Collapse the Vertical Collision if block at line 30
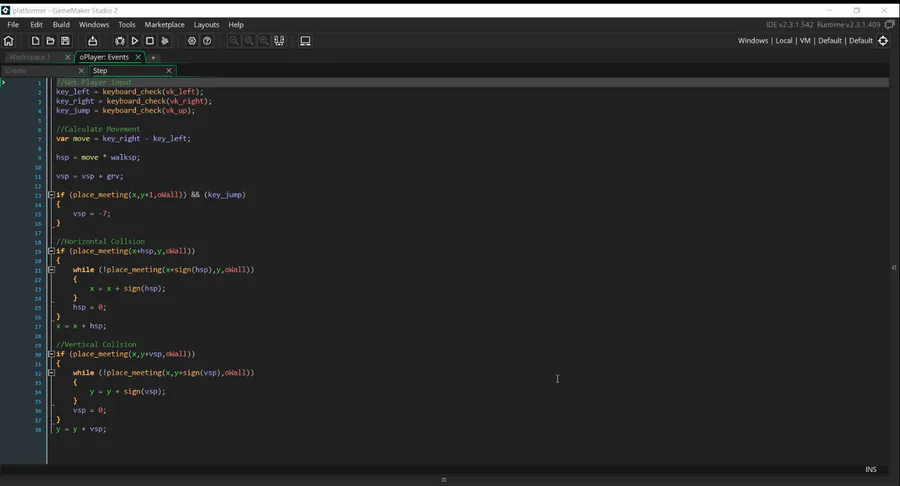Viewport: 900px width, 486px height. click(51, 354)
